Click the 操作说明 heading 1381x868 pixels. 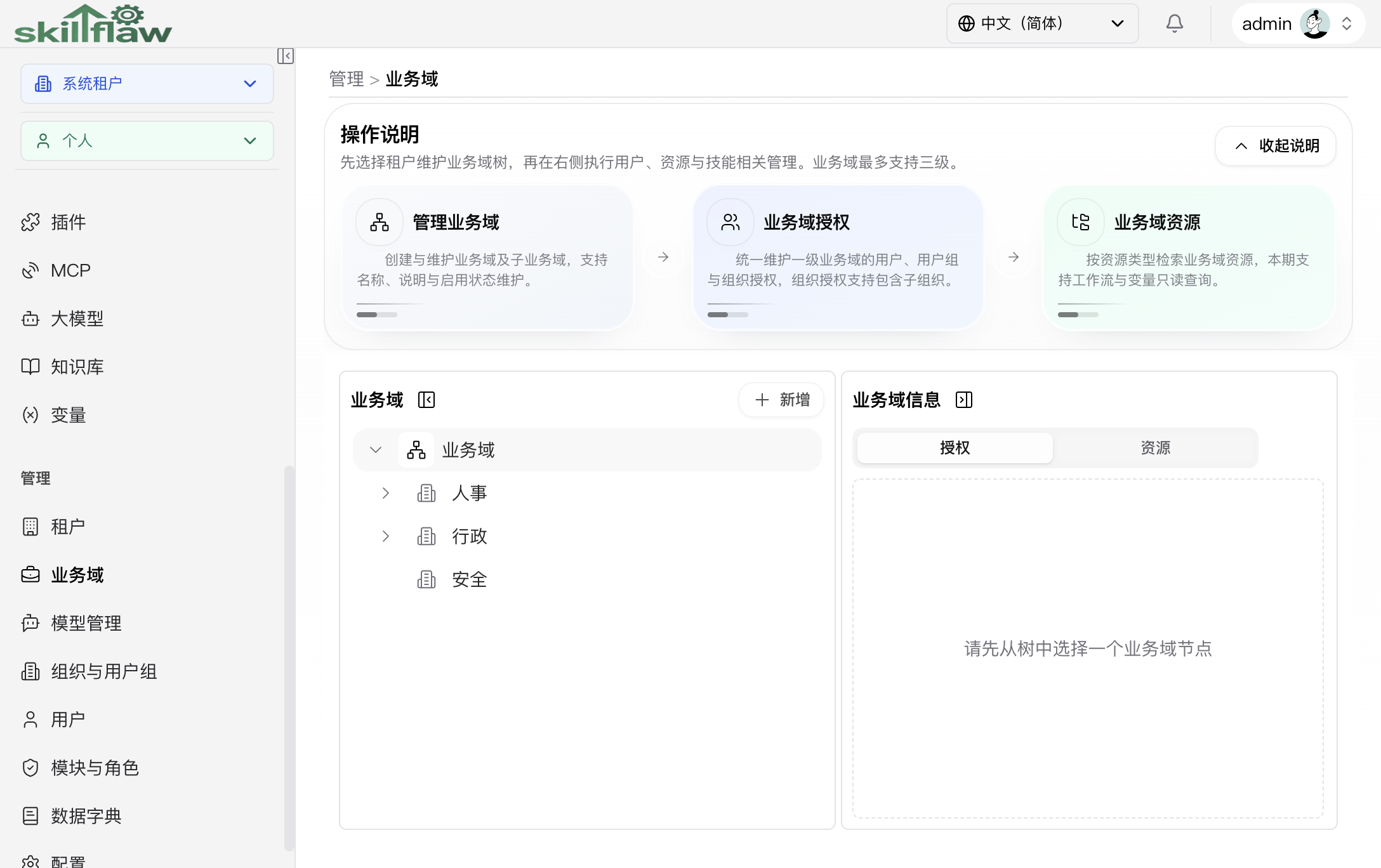(x=380, y=135)
